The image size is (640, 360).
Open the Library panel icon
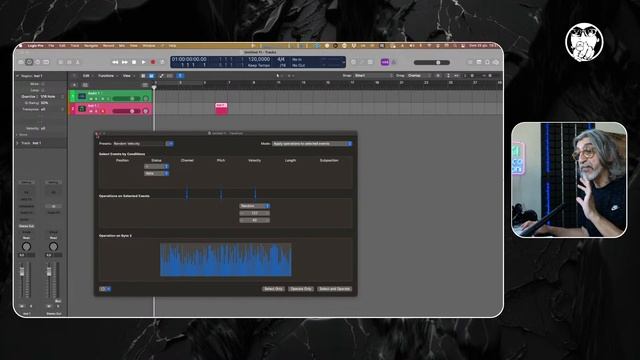tap(21, 62)
